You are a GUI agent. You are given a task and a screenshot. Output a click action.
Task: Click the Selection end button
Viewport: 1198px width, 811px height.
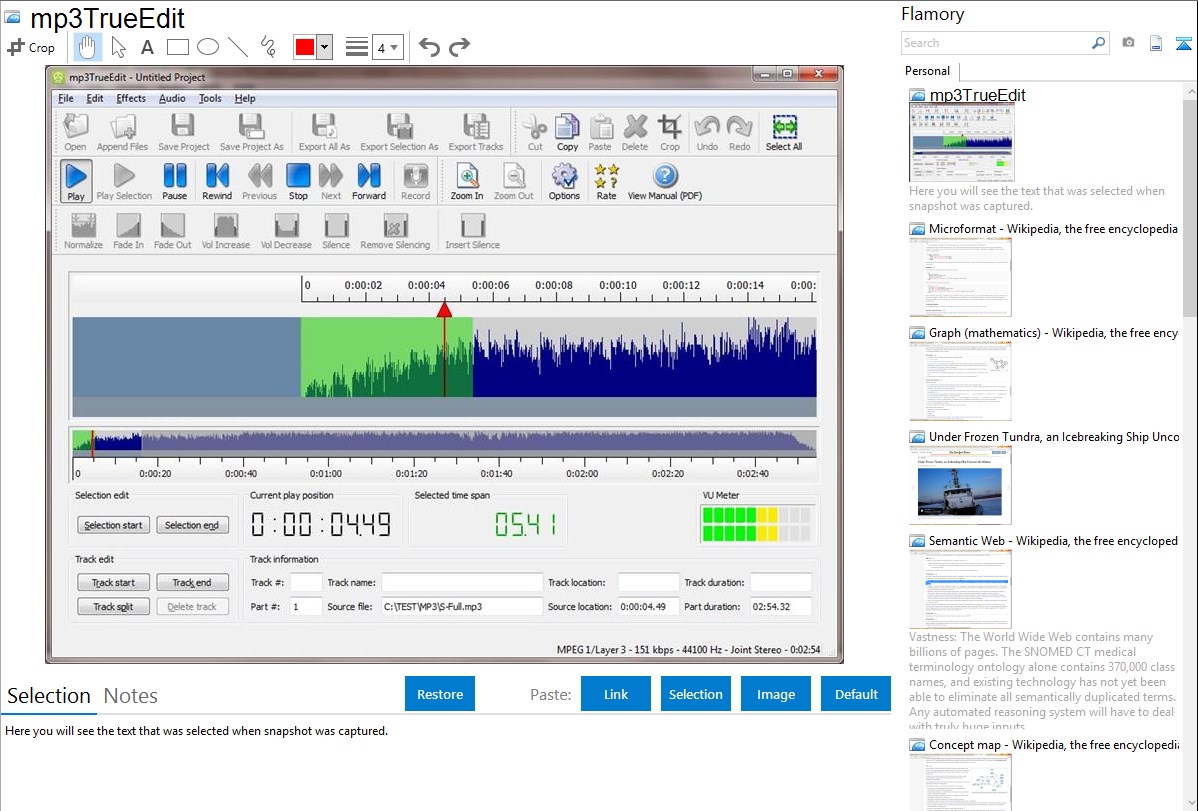tap(192, 525)
